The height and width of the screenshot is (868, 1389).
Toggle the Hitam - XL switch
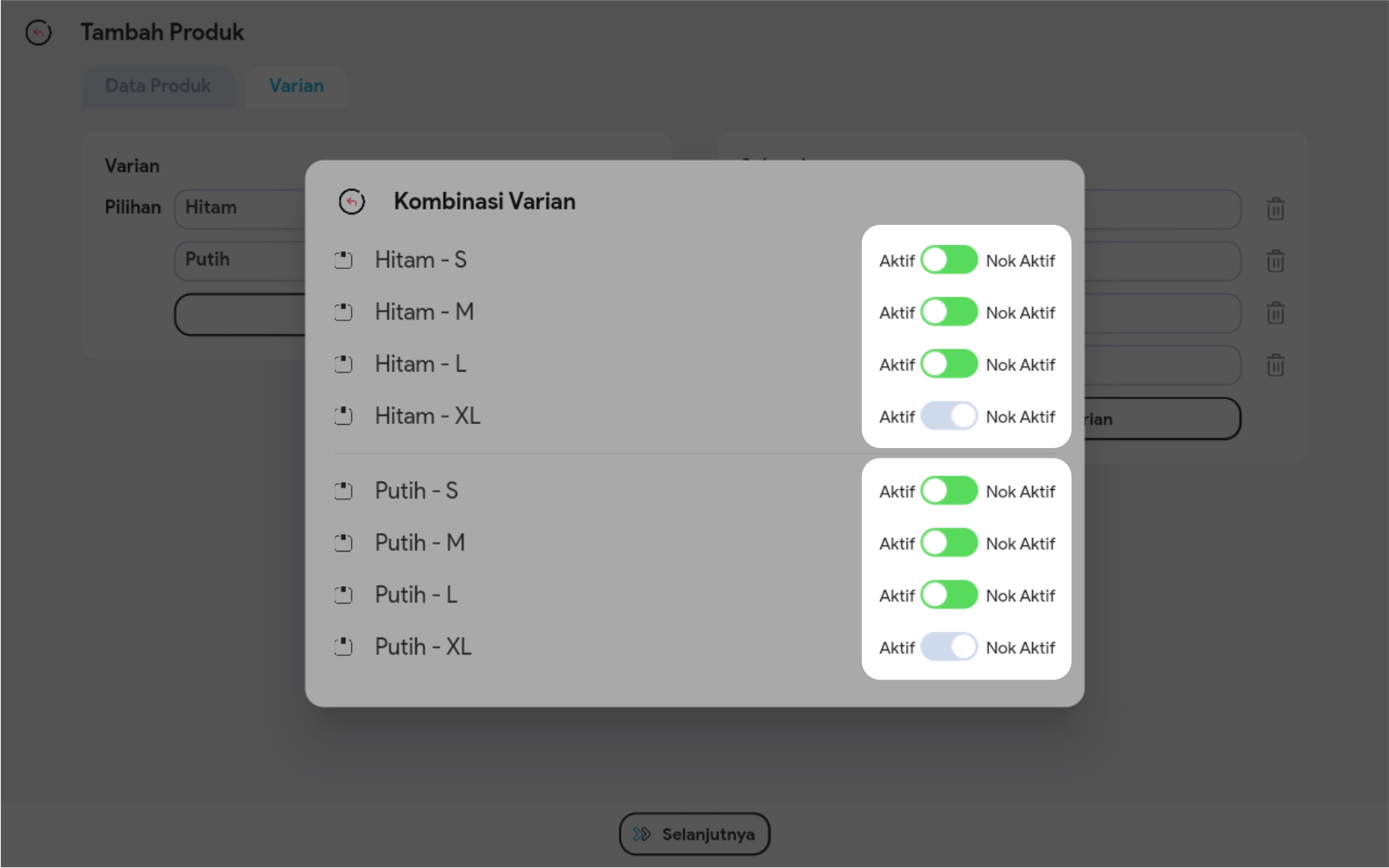(949, 416)
